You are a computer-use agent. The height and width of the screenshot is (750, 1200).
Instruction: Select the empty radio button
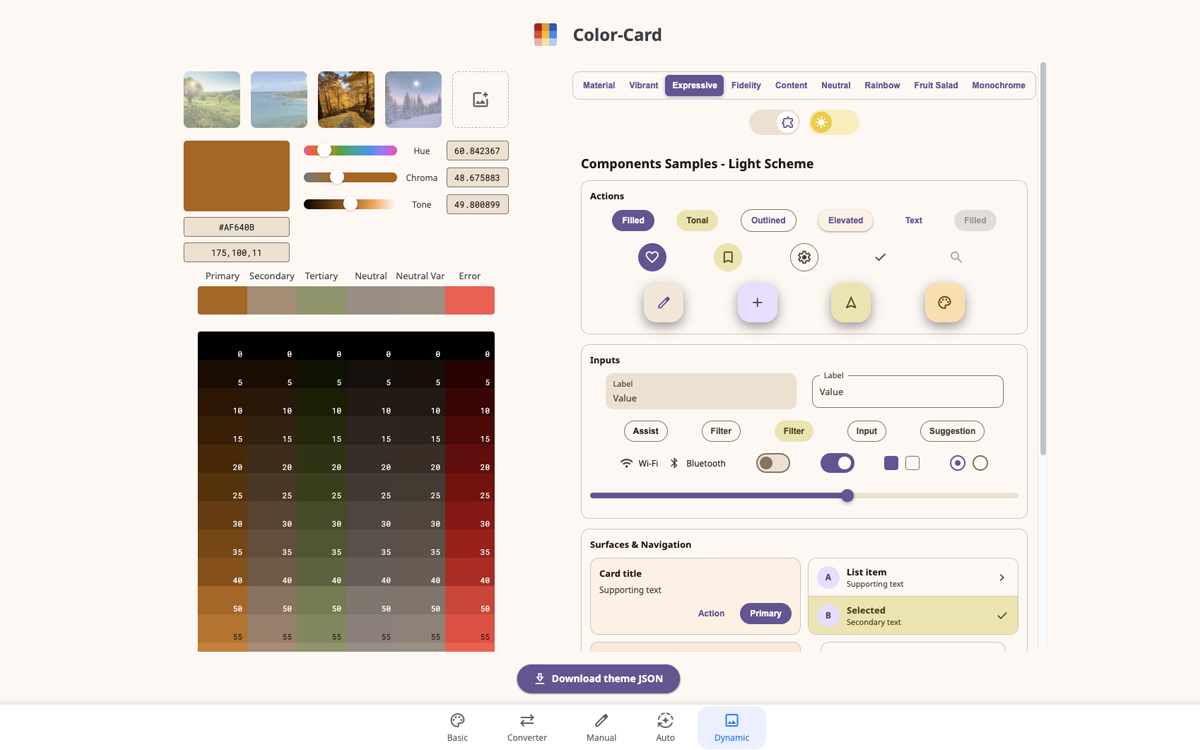coord(980,463)
